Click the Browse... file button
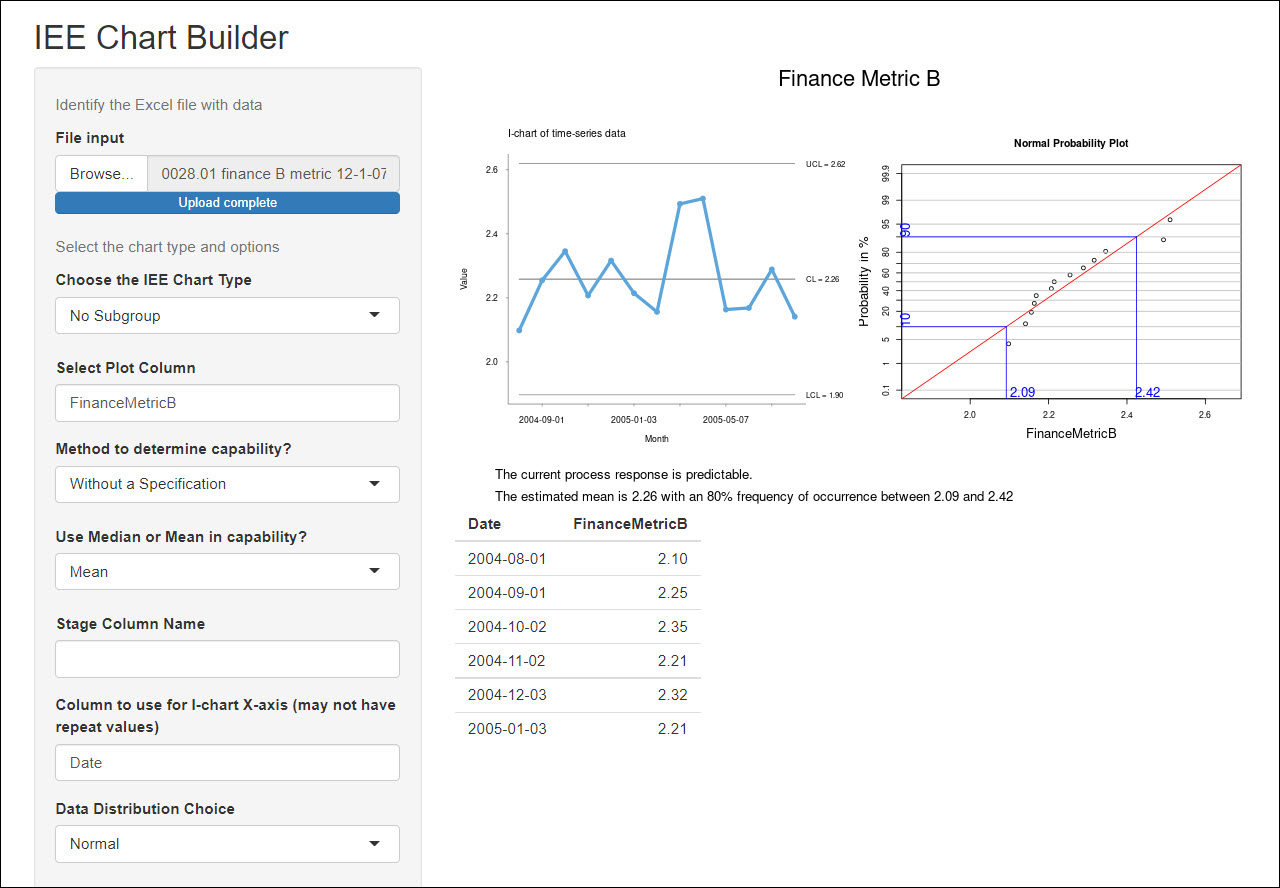 [x=101, y=173]
